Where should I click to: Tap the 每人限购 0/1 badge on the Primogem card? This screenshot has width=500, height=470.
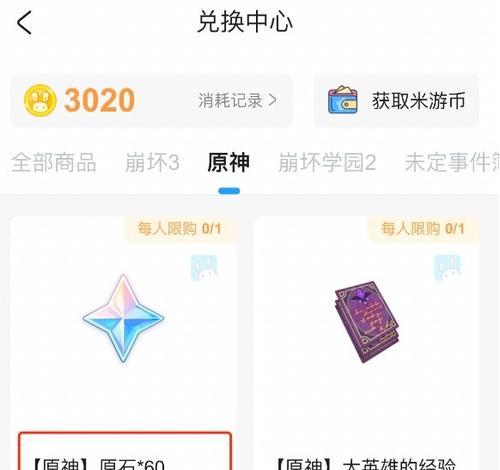pyautogui.click(x=180, y=229)
